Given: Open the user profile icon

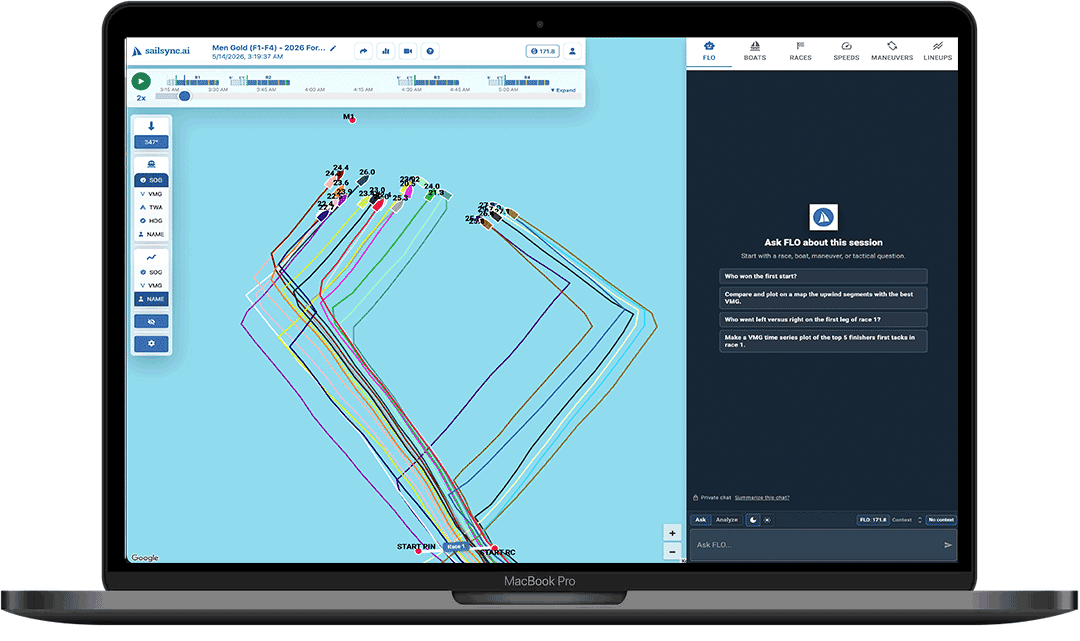Looking at the screenshot, I should click(572, 51).
